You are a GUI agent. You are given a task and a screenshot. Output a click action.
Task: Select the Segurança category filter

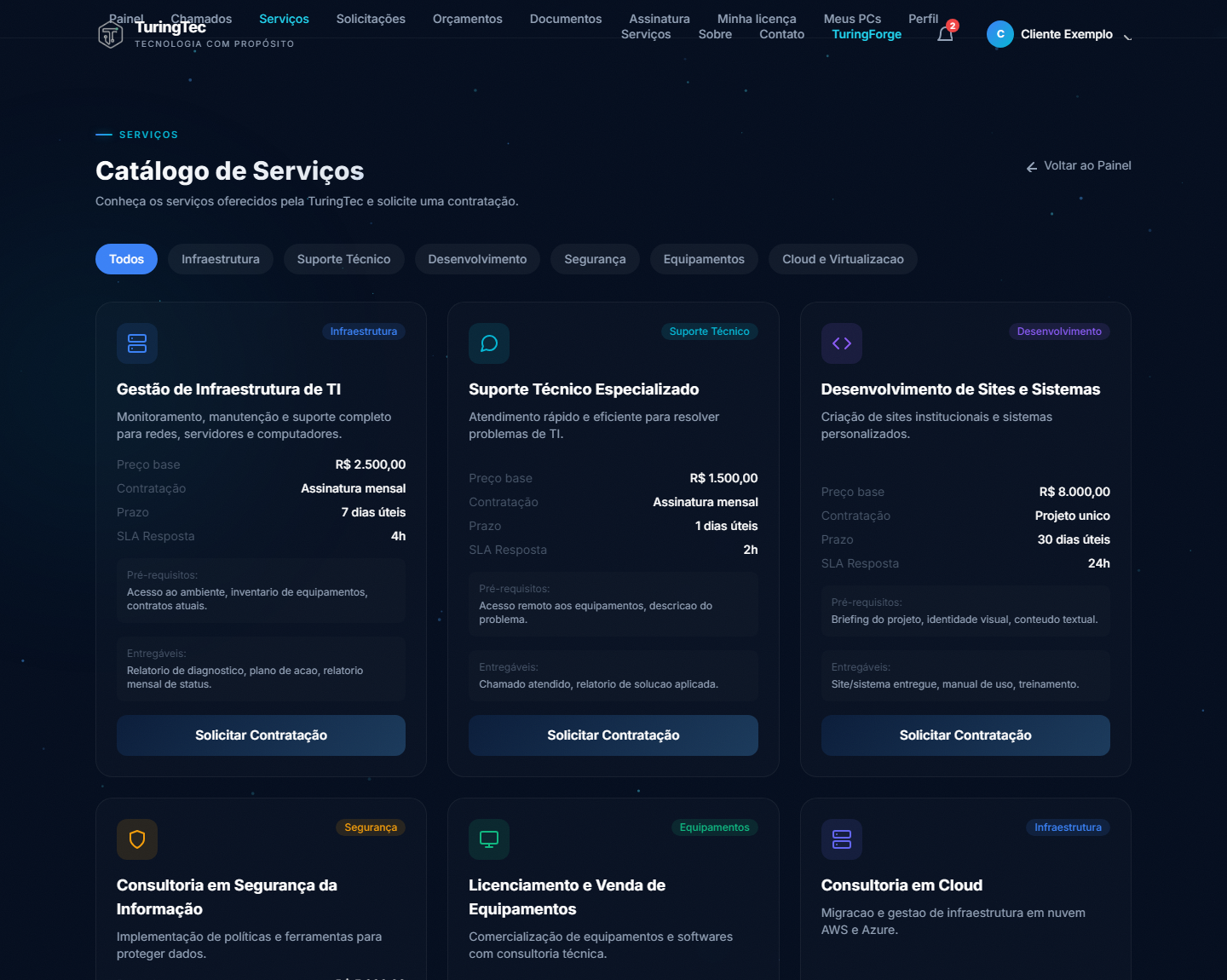point(595,259)
